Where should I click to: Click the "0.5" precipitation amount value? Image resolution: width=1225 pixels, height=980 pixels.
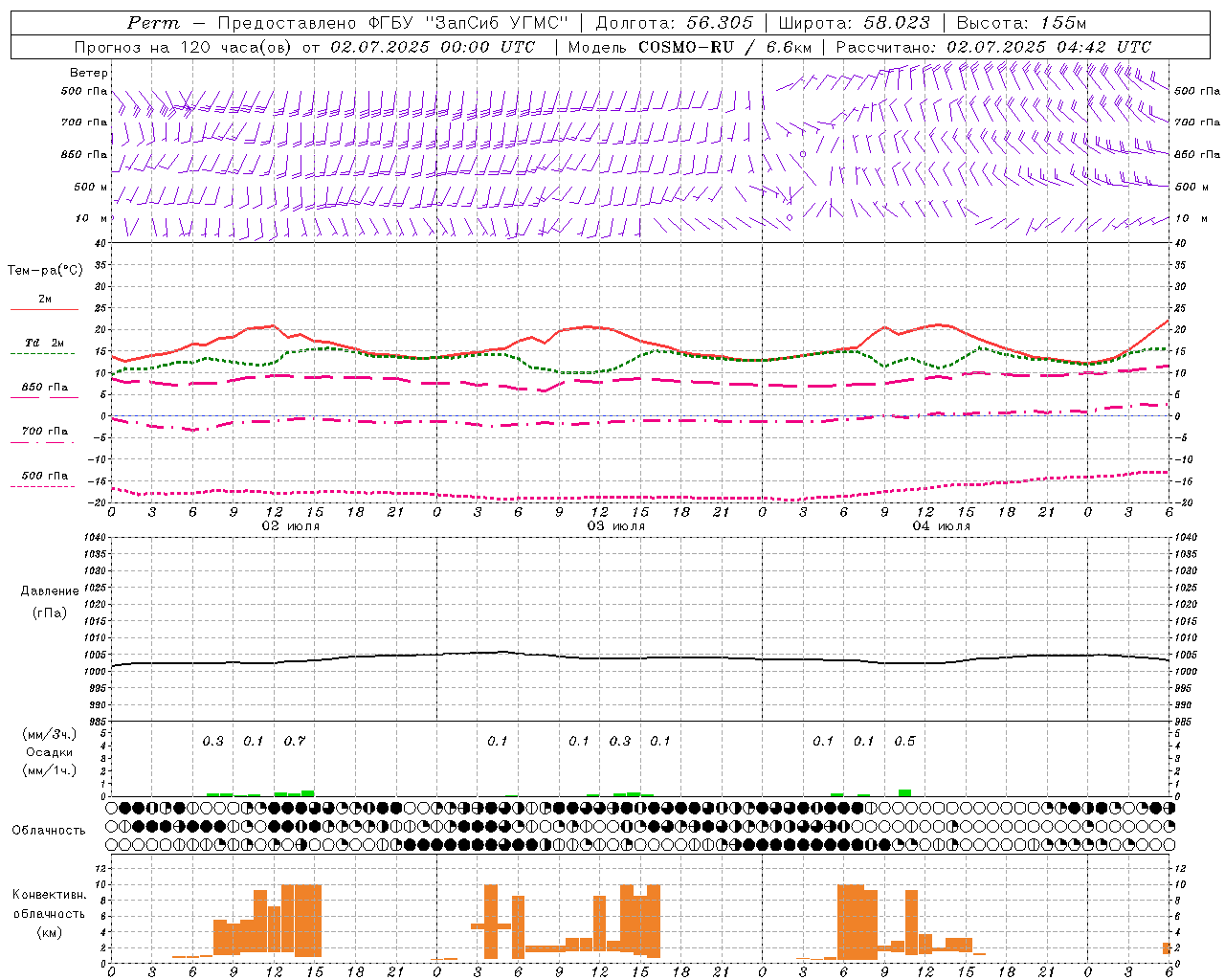point(904,741)
